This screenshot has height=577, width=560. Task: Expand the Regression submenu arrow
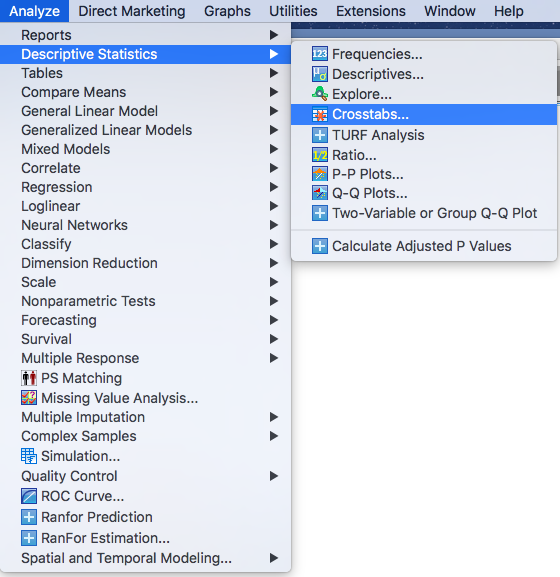(273, 187)
